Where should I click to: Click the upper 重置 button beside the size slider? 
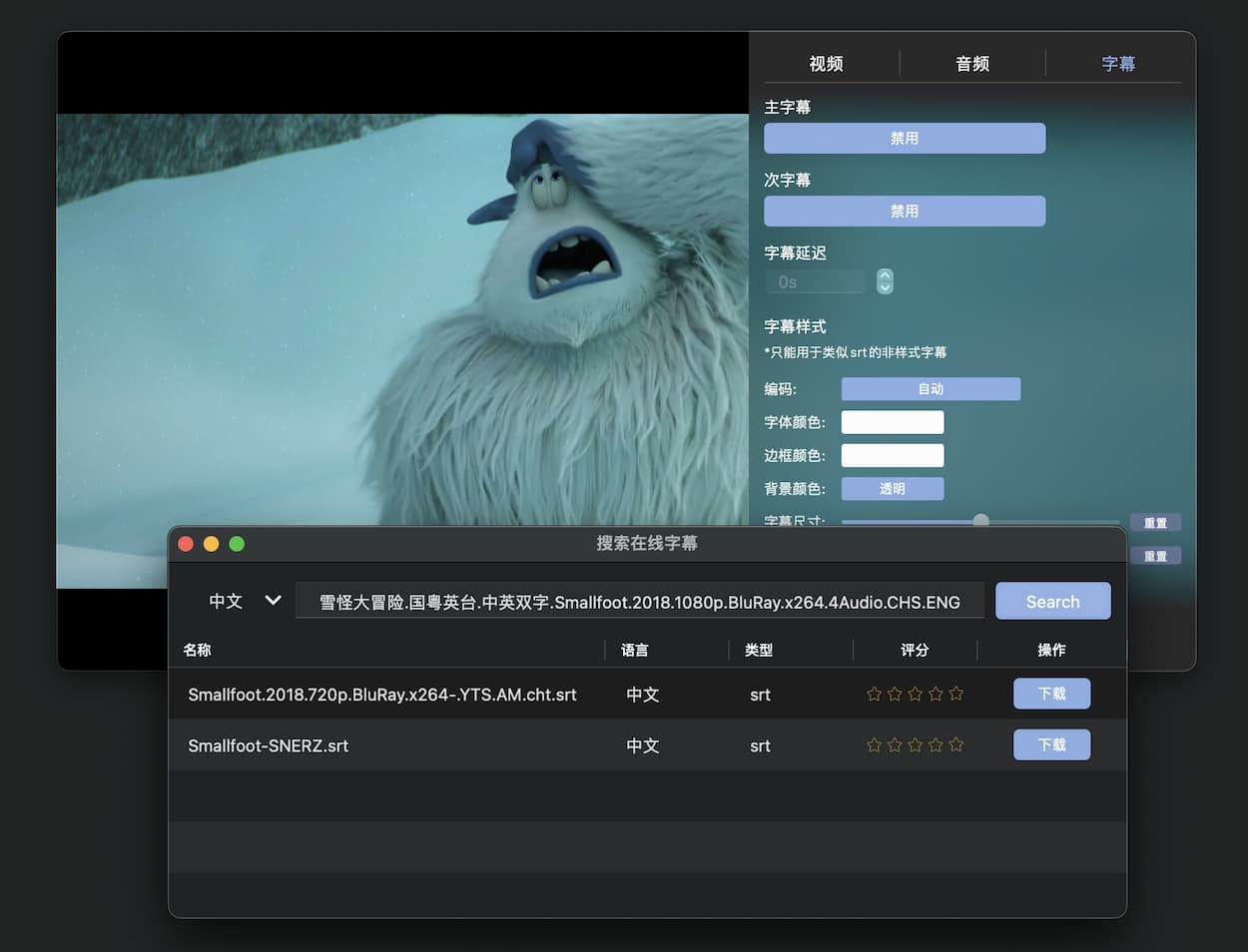click(x=1155, y=523)
